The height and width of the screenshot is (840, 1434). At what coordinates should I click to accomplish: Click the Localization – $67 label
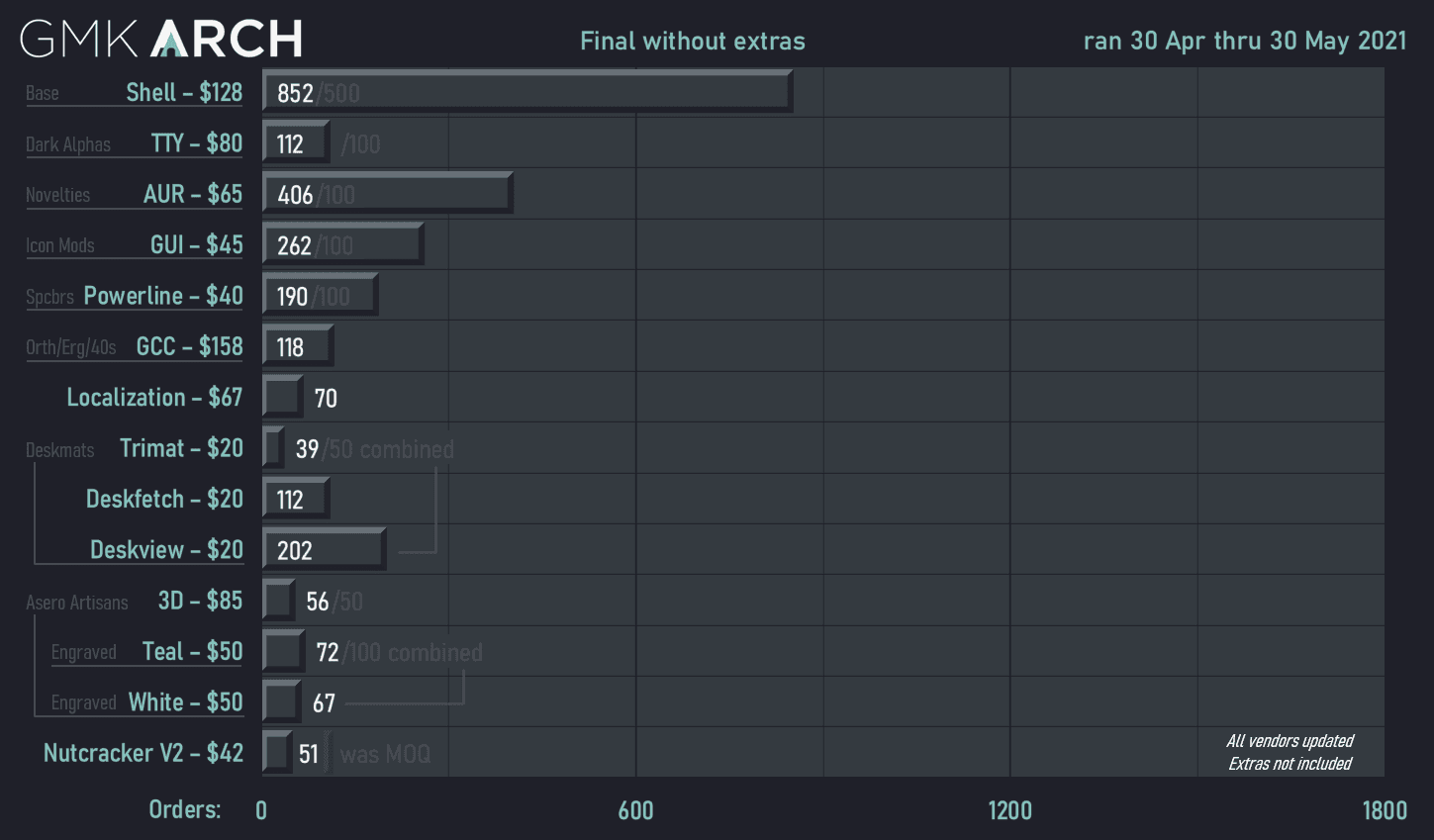(154, 398)
